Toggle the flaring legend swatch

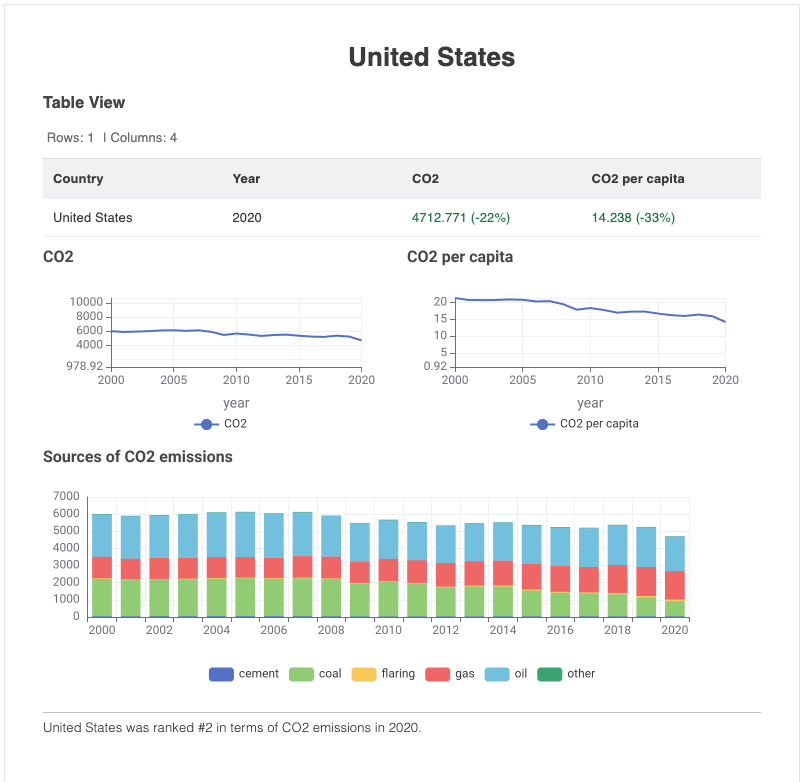click(364, 674)
